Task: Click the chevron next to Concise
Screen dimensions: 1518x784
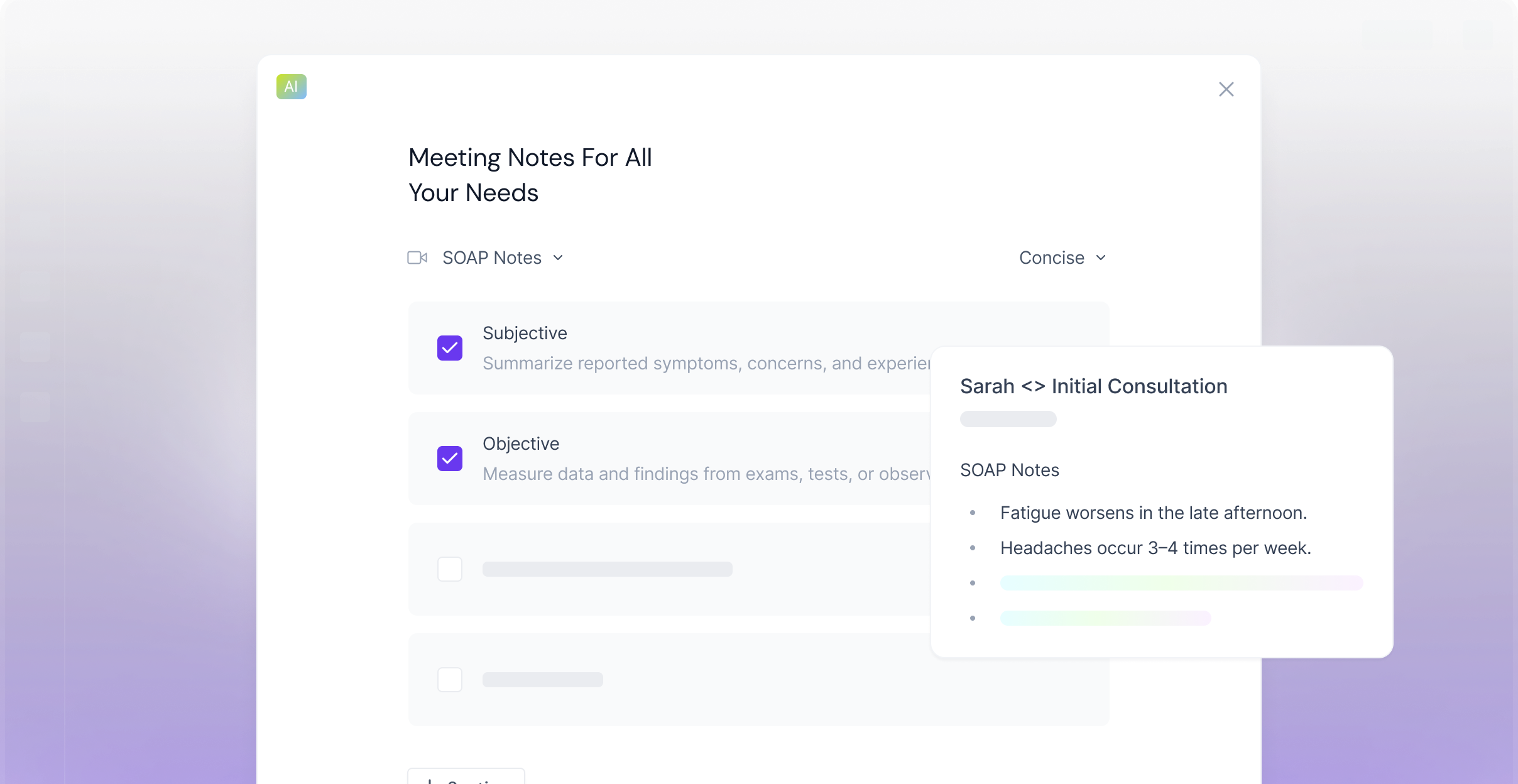Action: point(1100,258)
